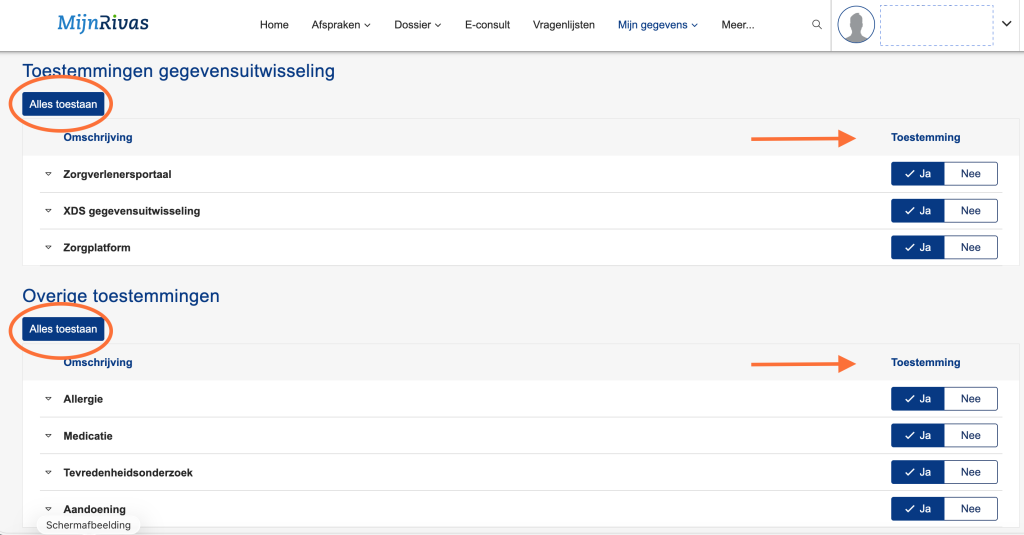The width and height of the screenshot is (1024, 535).
Task: Click Alles toestaan under Overige toestemmingen
Action: (63, 329)
